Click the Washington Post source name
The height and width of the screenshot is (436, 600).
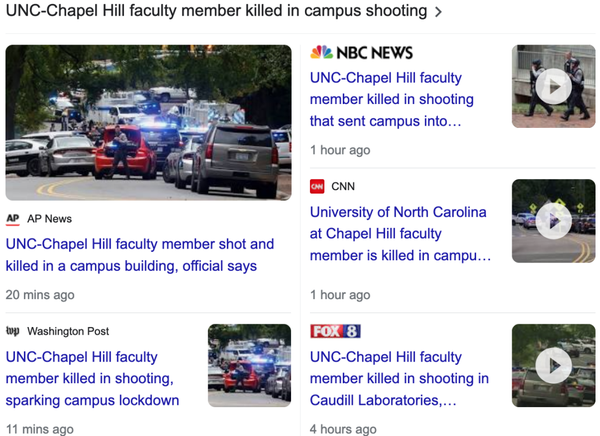(x=68, y=331)
